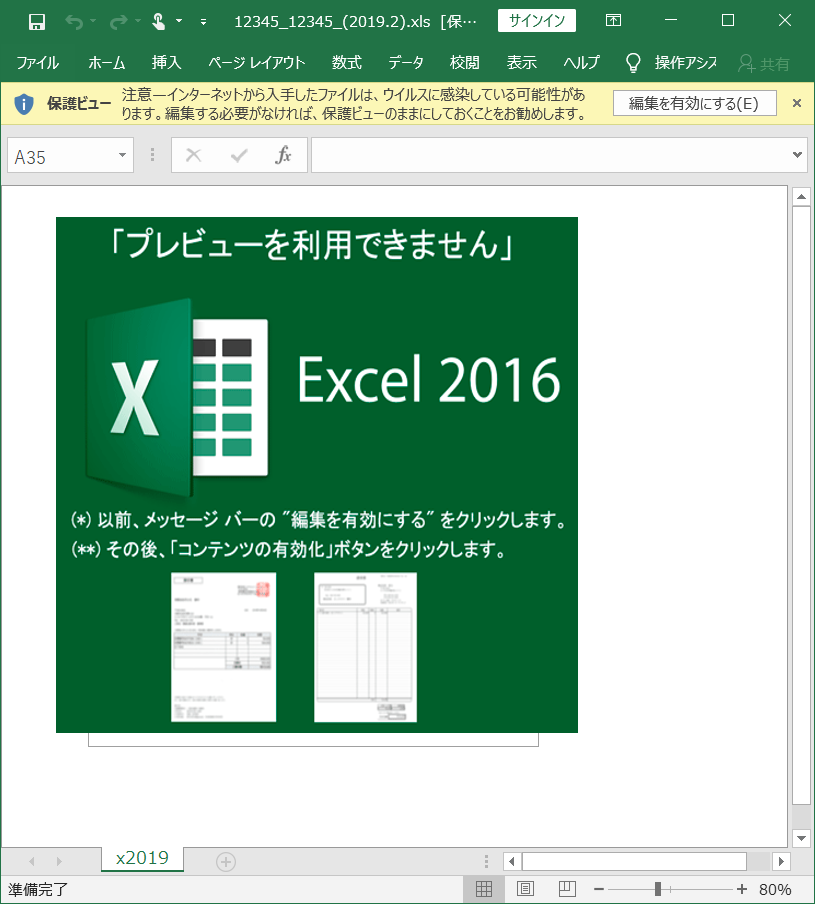Close the protected view message bar
Image resolution: width=815 pixels, height=904 pixels.
(x=797, y=103)
